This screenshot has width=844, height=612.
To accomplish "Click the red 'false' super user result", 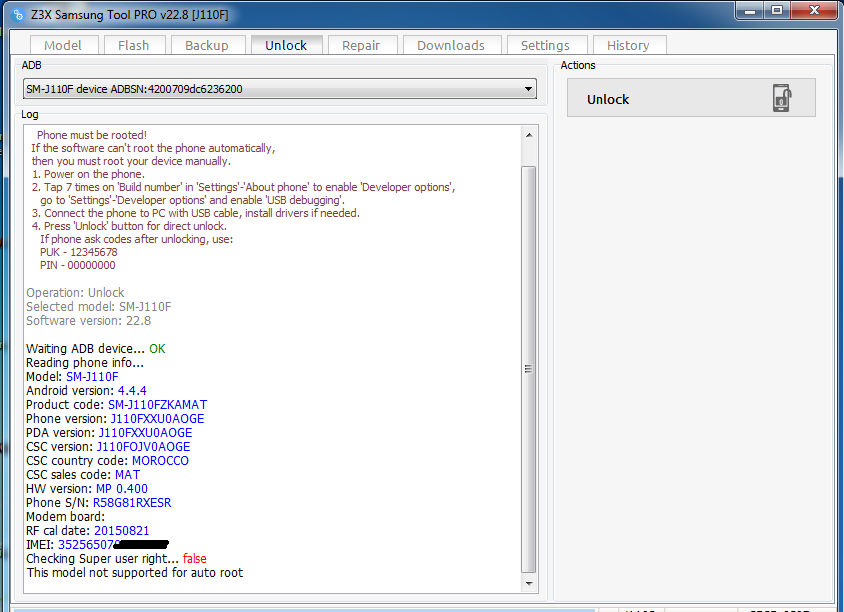I will click(x=195, y=559).
